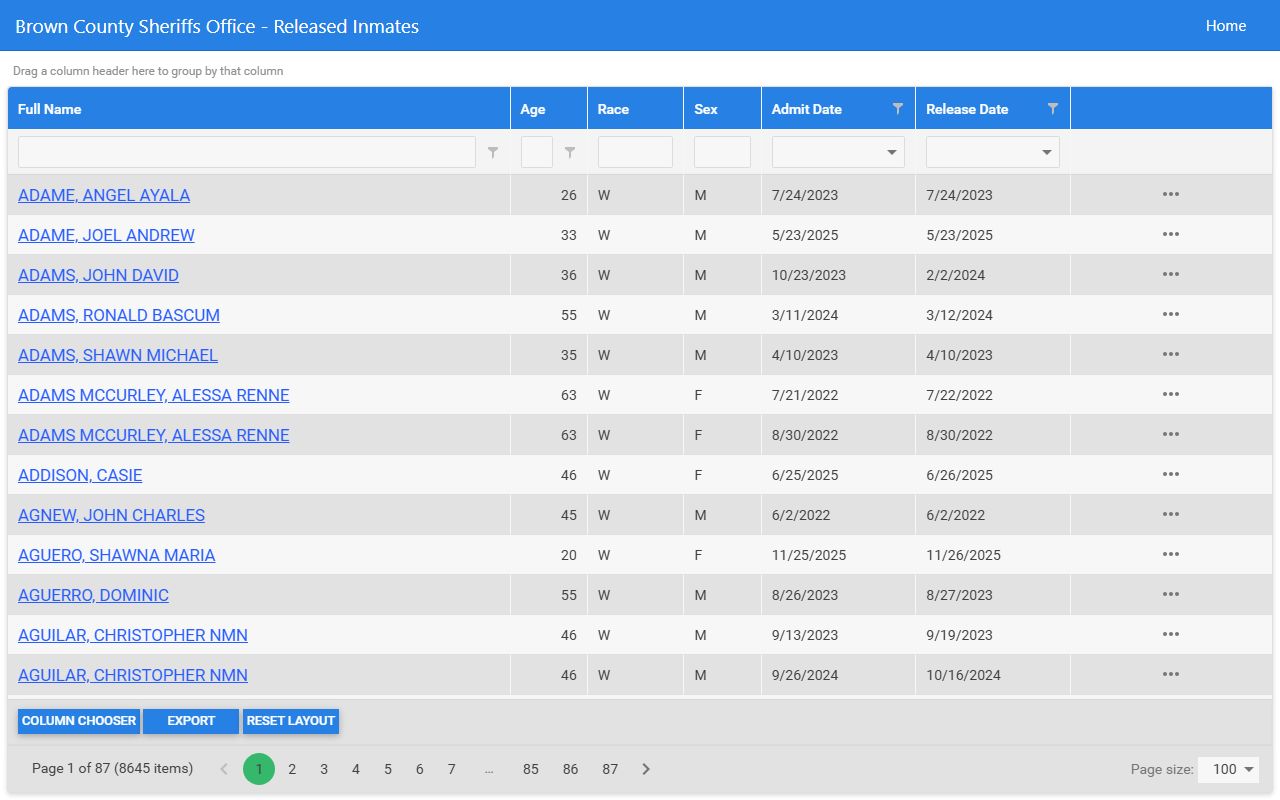
Task: Click Full Name filter row funnel icon
Action: point(492,152)
